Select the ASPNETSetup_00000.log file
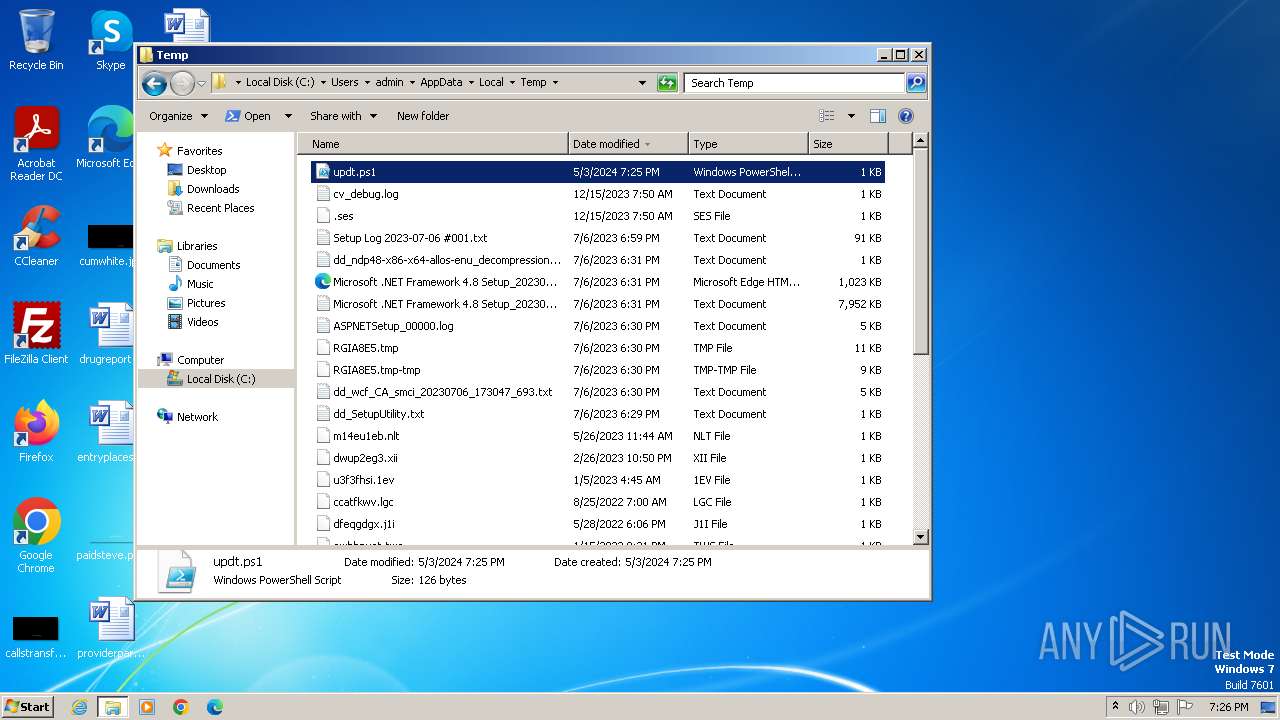The image size is (1280, 720). pyautogui.click(x=393, y=326)
